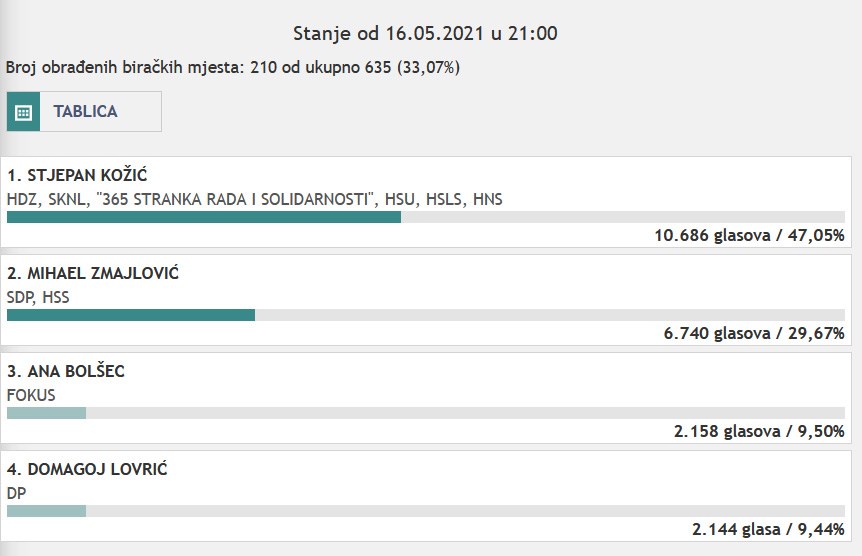Click the Stanje od 16.05.2021 heading
The width and height of the screenshot is (862, 556).
[x=425, y=34]
